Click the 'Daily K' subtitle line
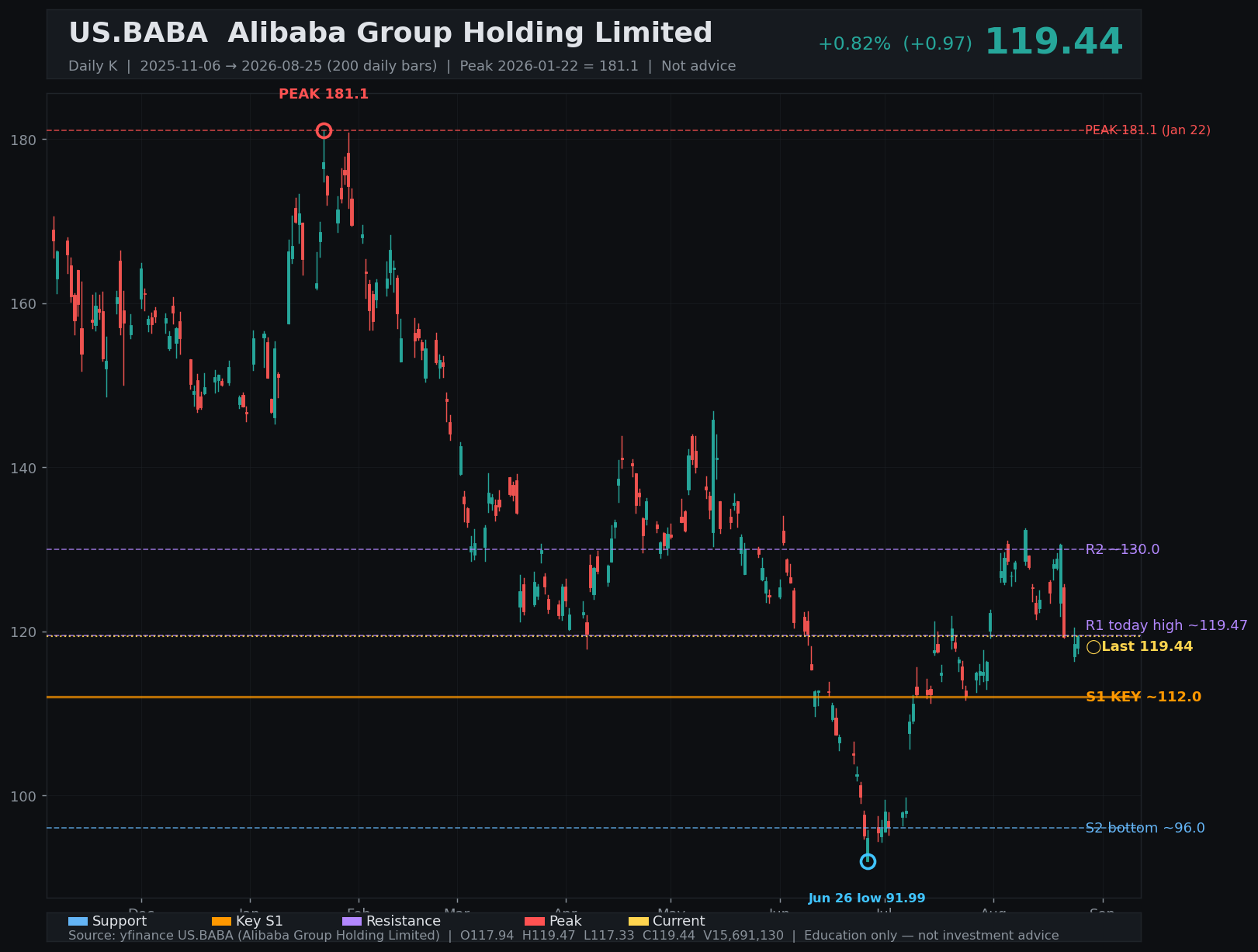This screenshot has width=1258, height=952. tap(402, 66)
